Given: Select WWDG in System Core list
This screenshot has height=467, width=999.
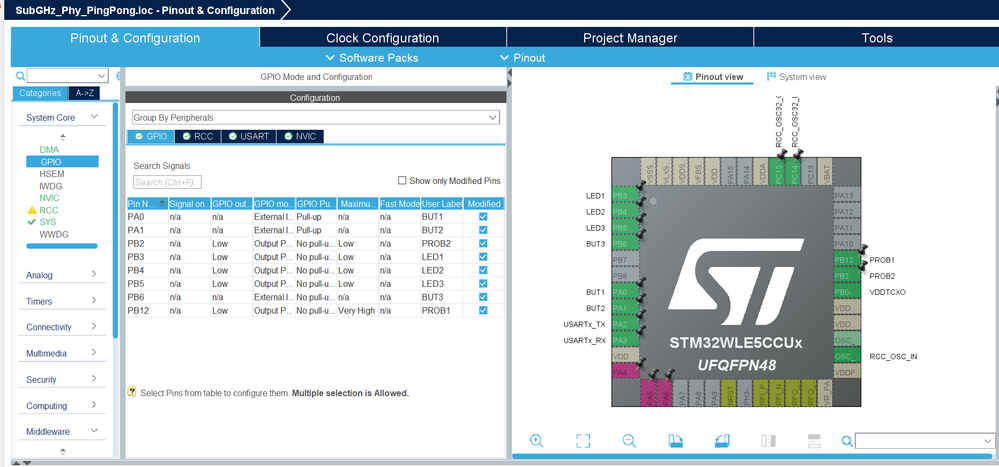Looking at the screenshot, I should [x=54, y=234].
